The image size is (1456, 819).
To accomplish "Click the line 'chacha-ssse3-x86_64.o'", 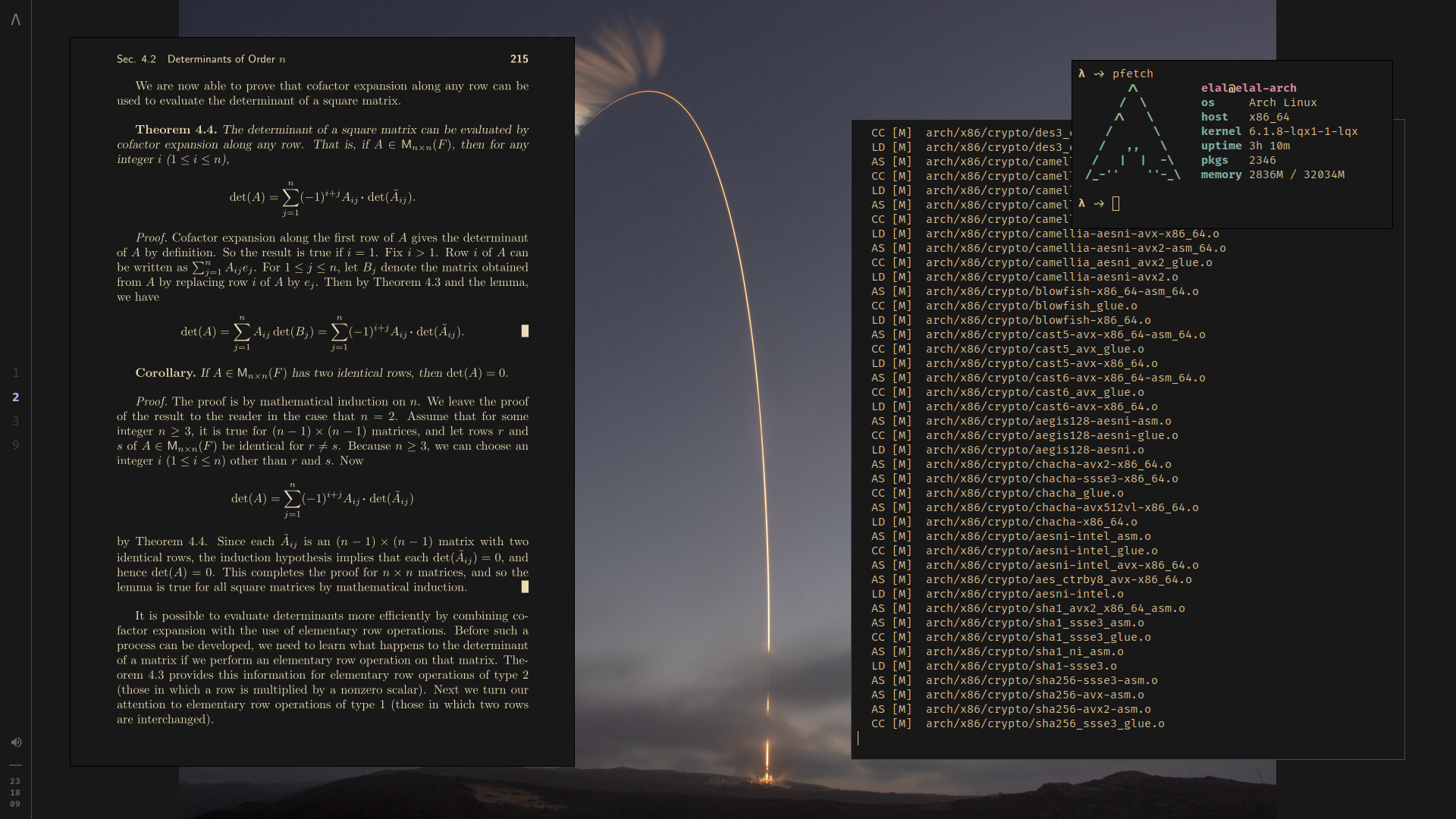I will [x=1025, y=479].
